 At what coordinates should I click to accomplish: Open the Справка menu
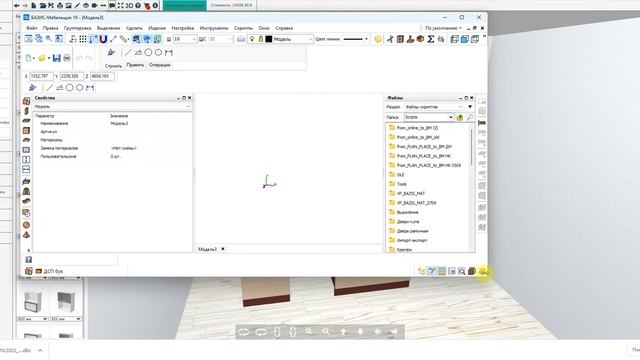pos(284,28)
